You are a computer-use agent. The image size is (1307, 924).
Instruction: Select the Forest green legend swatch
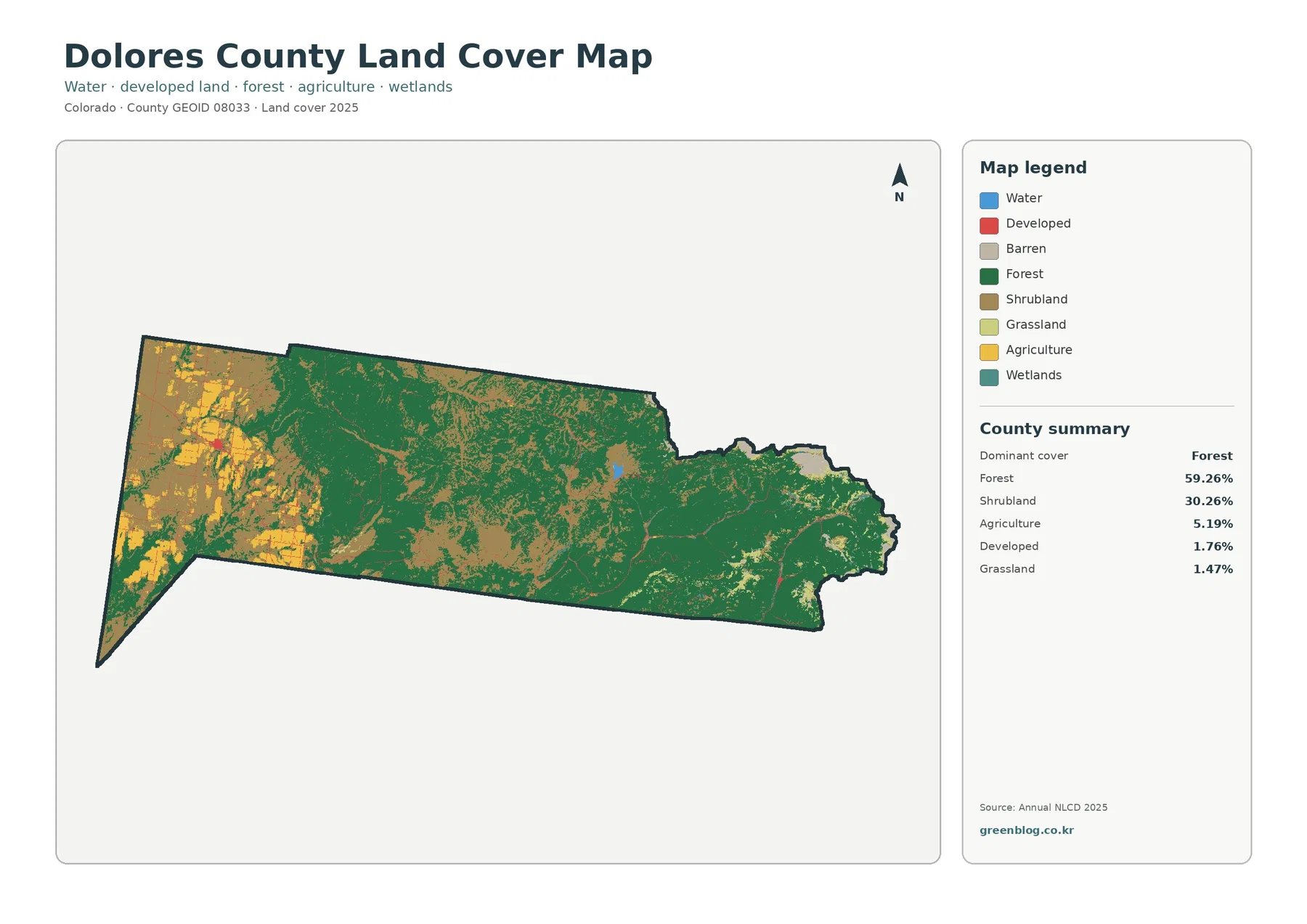pyautogui.click(x=989, y=277)
